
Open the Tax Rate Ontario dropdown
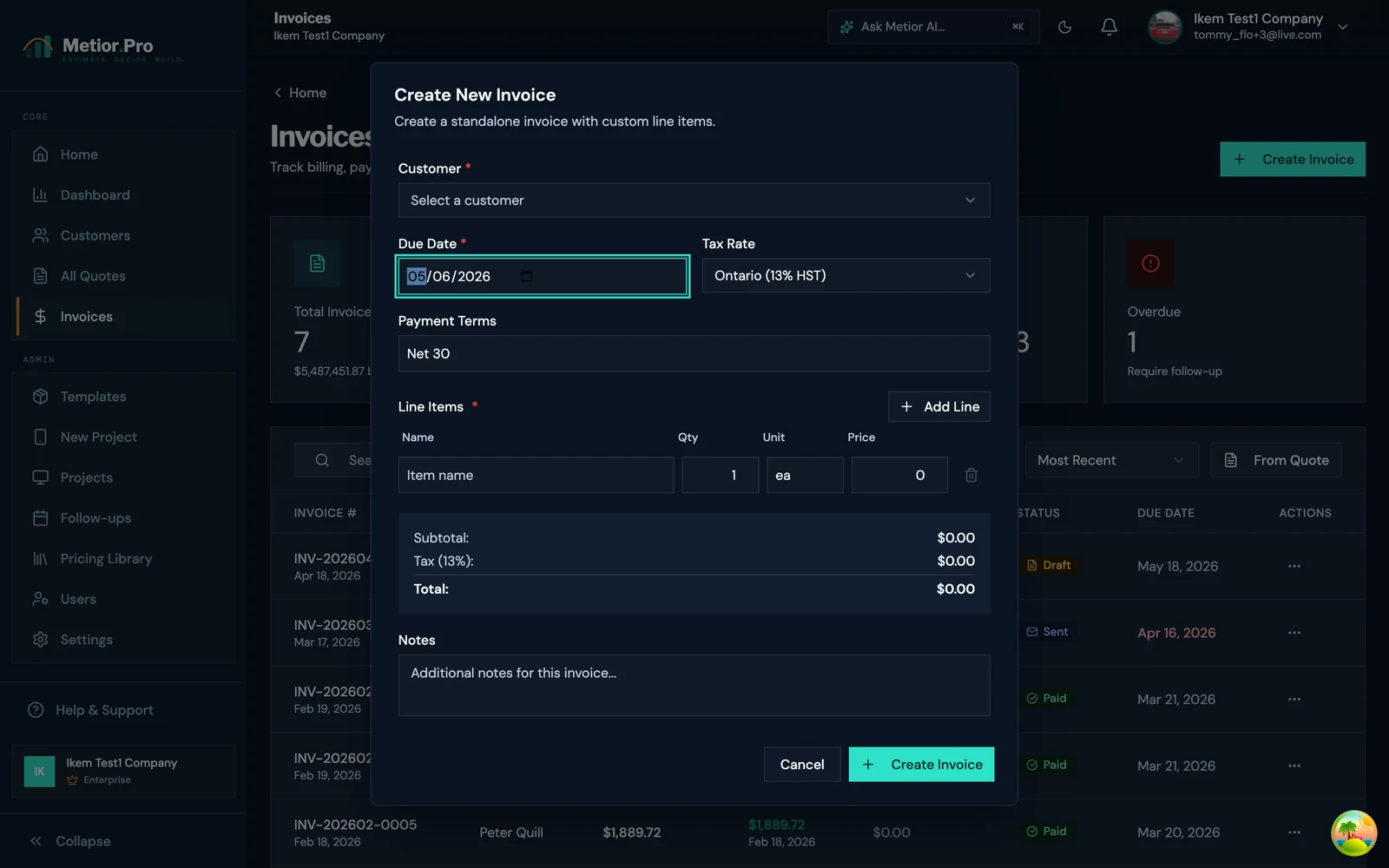coord(846,275)
